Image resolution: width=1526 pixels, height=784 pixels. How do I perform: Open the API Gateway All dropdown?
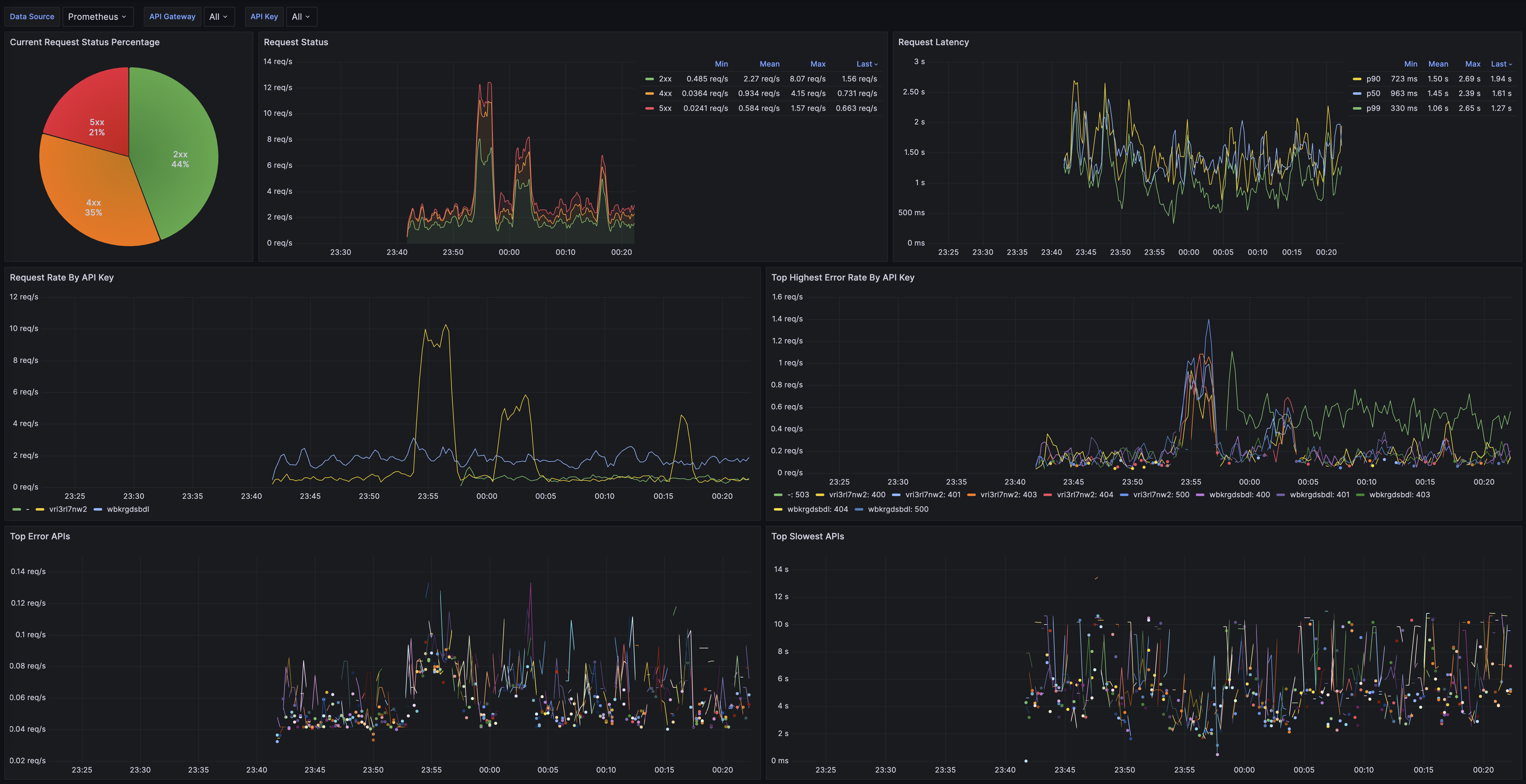(219, 17)
